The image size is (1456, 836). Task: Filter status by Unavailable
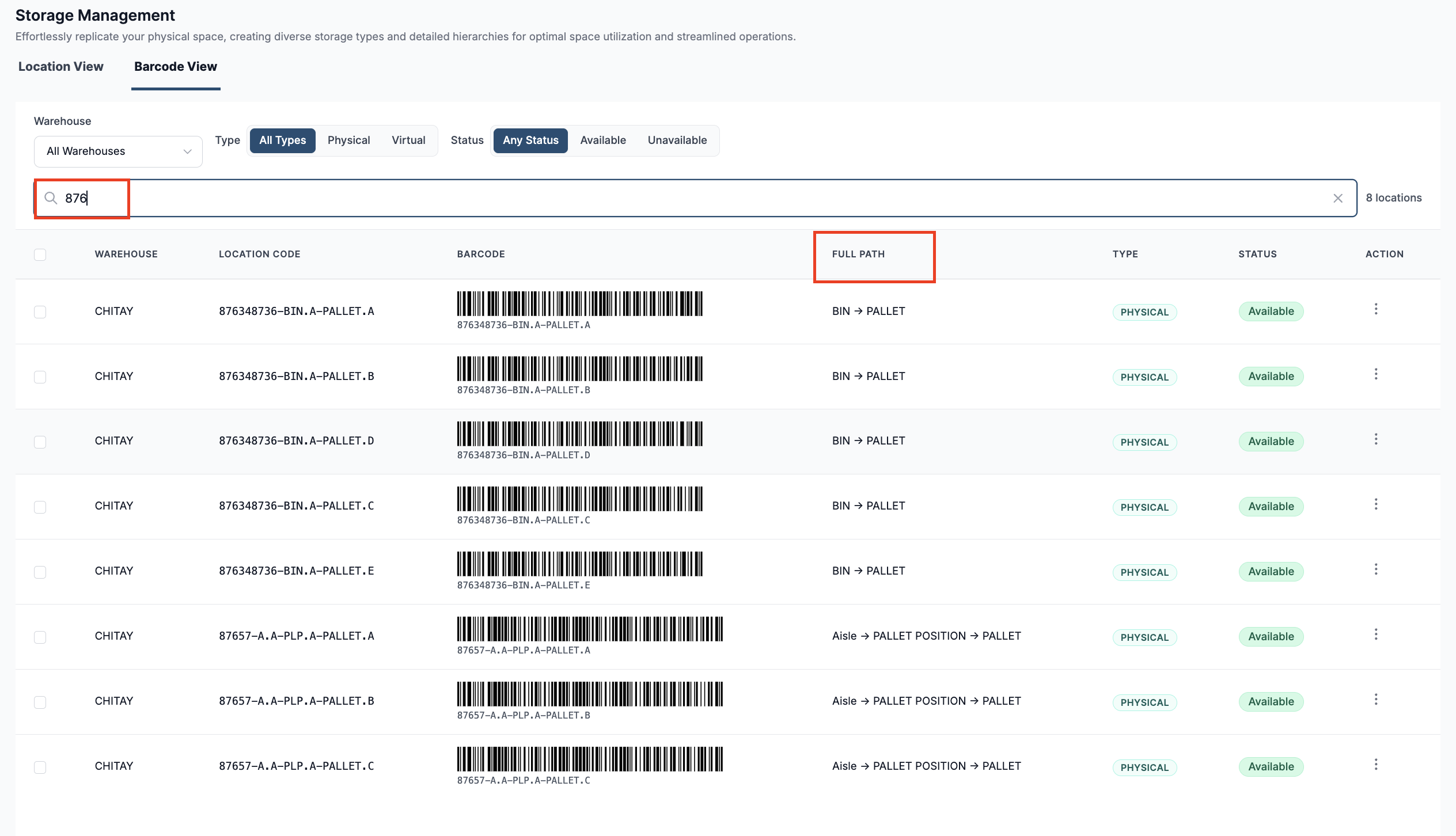point(677,140)
